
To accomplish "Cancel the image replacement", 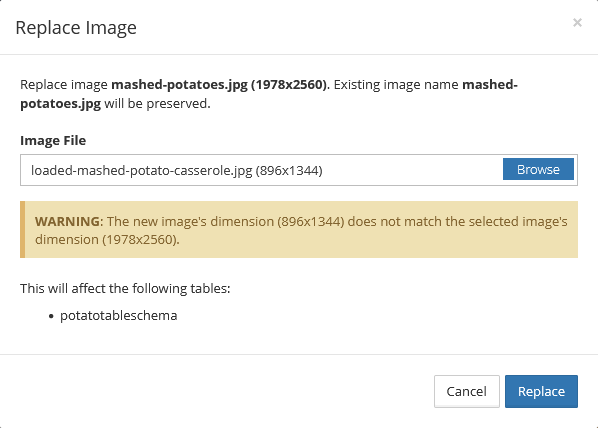I will click(x=466, y=391).
